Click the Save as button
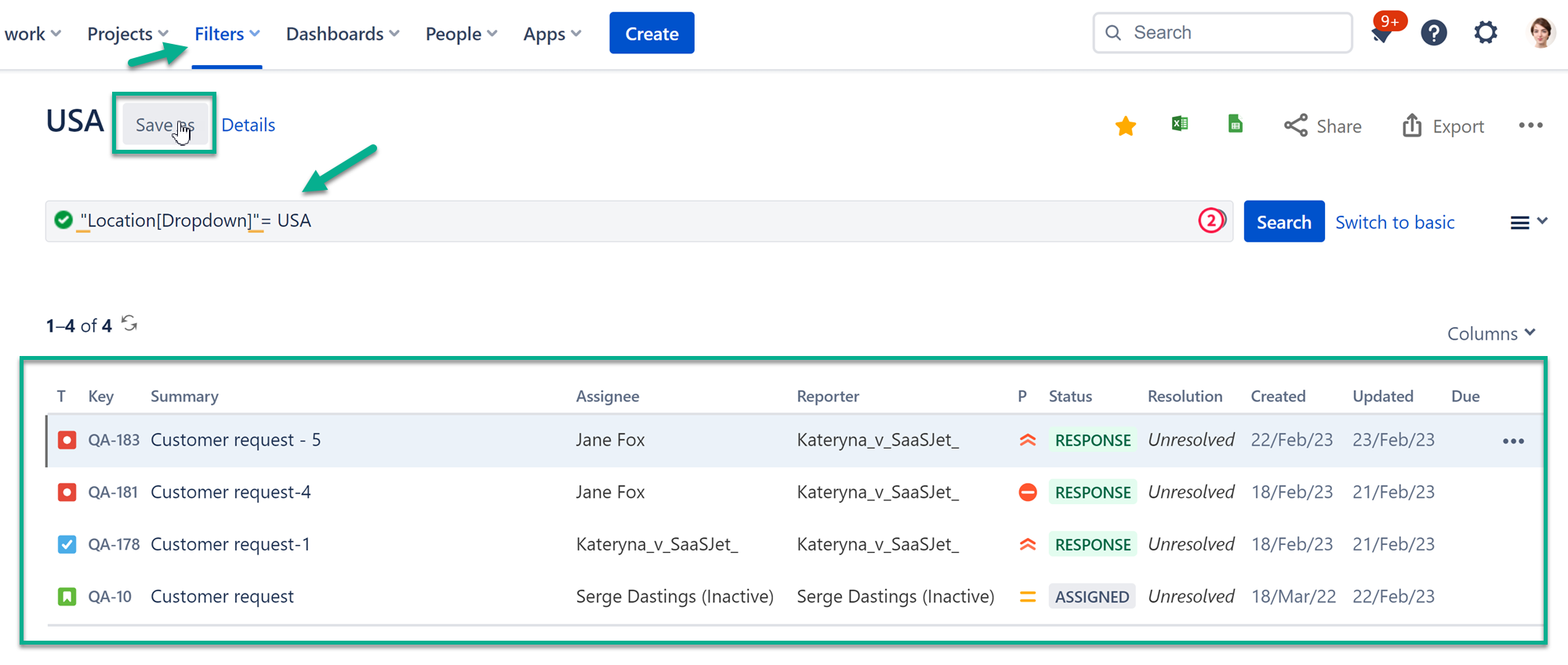The image size is (1568, 665). tap(165, 125)
